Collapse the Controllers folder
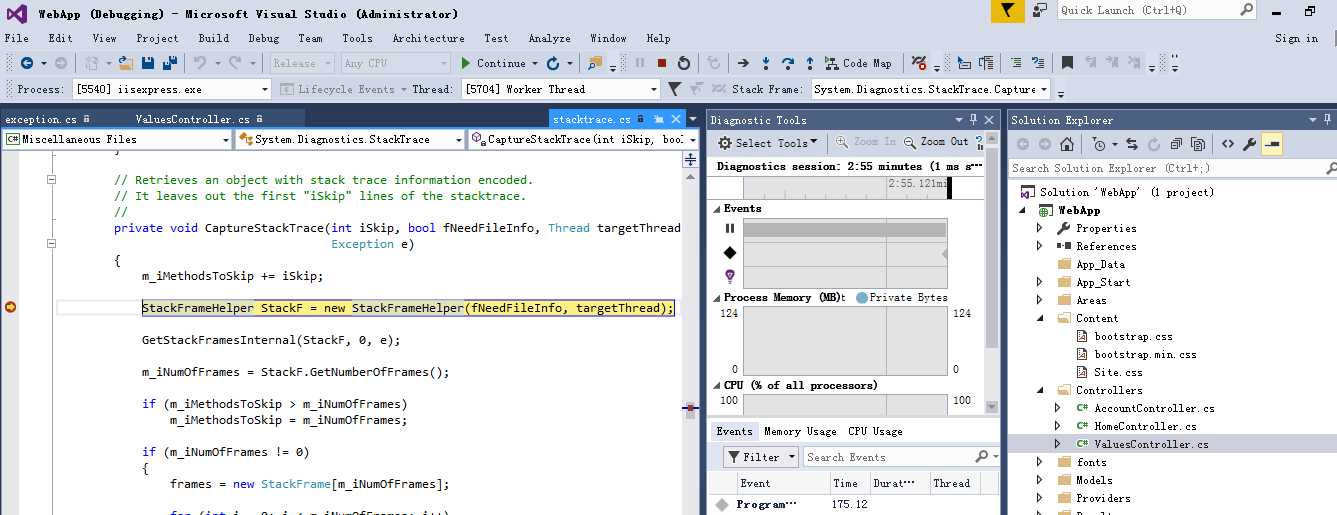This screenshot has height=515, width=1337. pyautogui.click(x=1040, y=390)
